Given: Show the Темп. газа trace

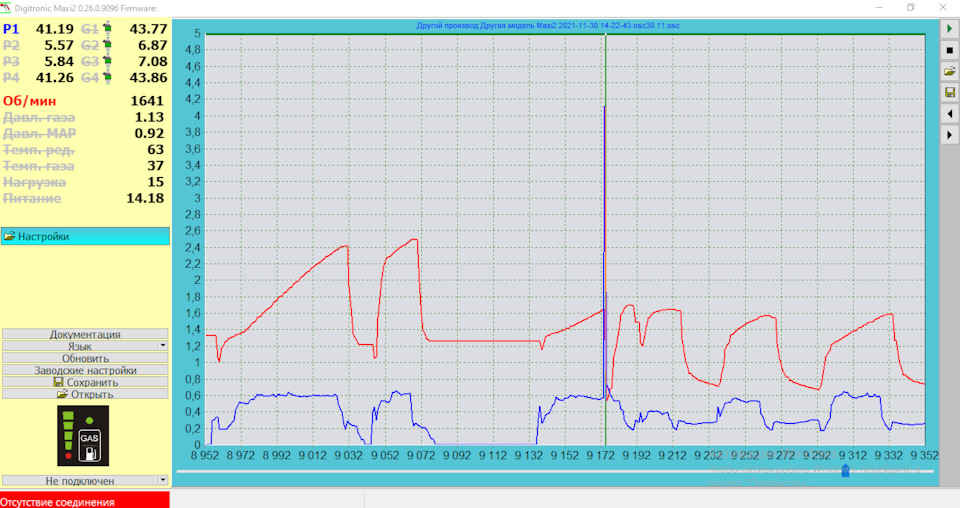Looking at the screenshot, I should pos(39,166).
